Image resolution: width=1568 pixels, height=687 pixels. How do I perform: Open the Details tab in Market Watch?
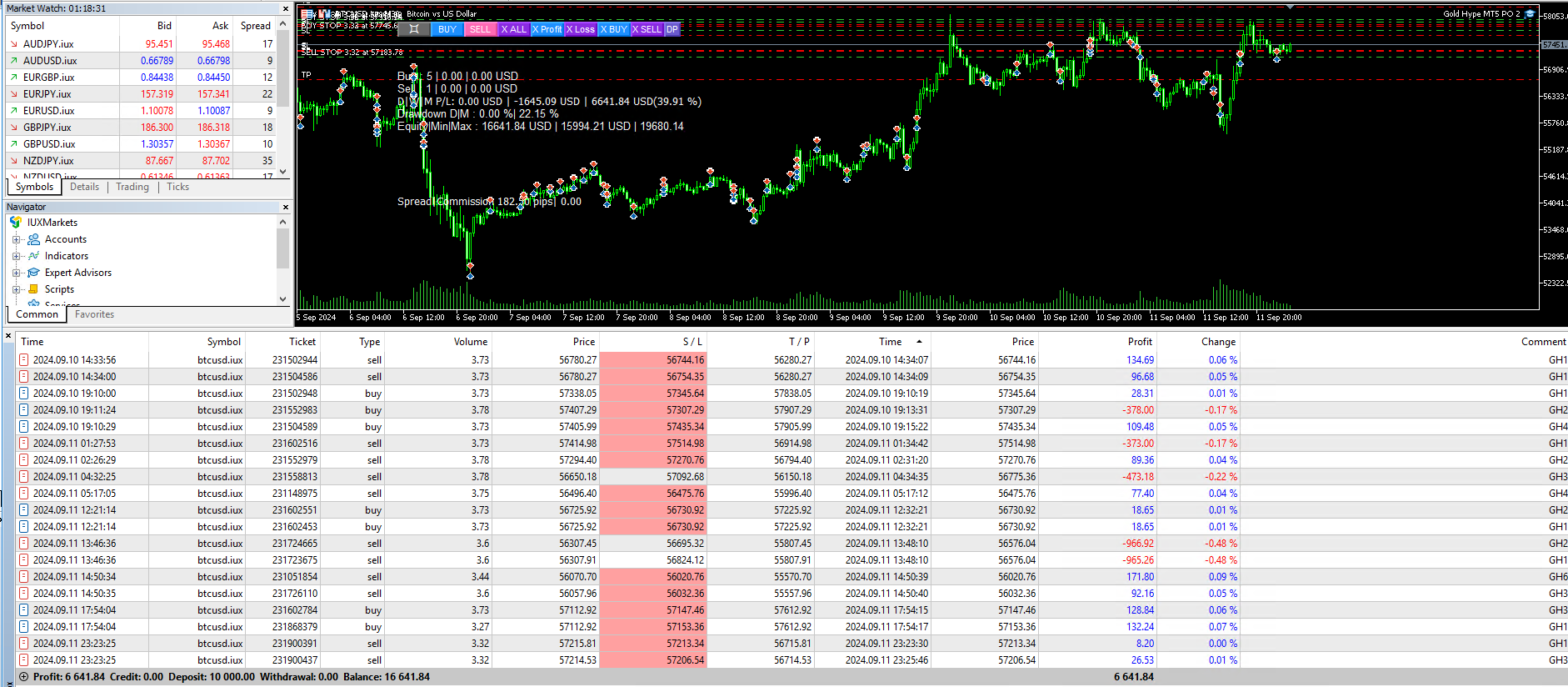coord(84,188)
